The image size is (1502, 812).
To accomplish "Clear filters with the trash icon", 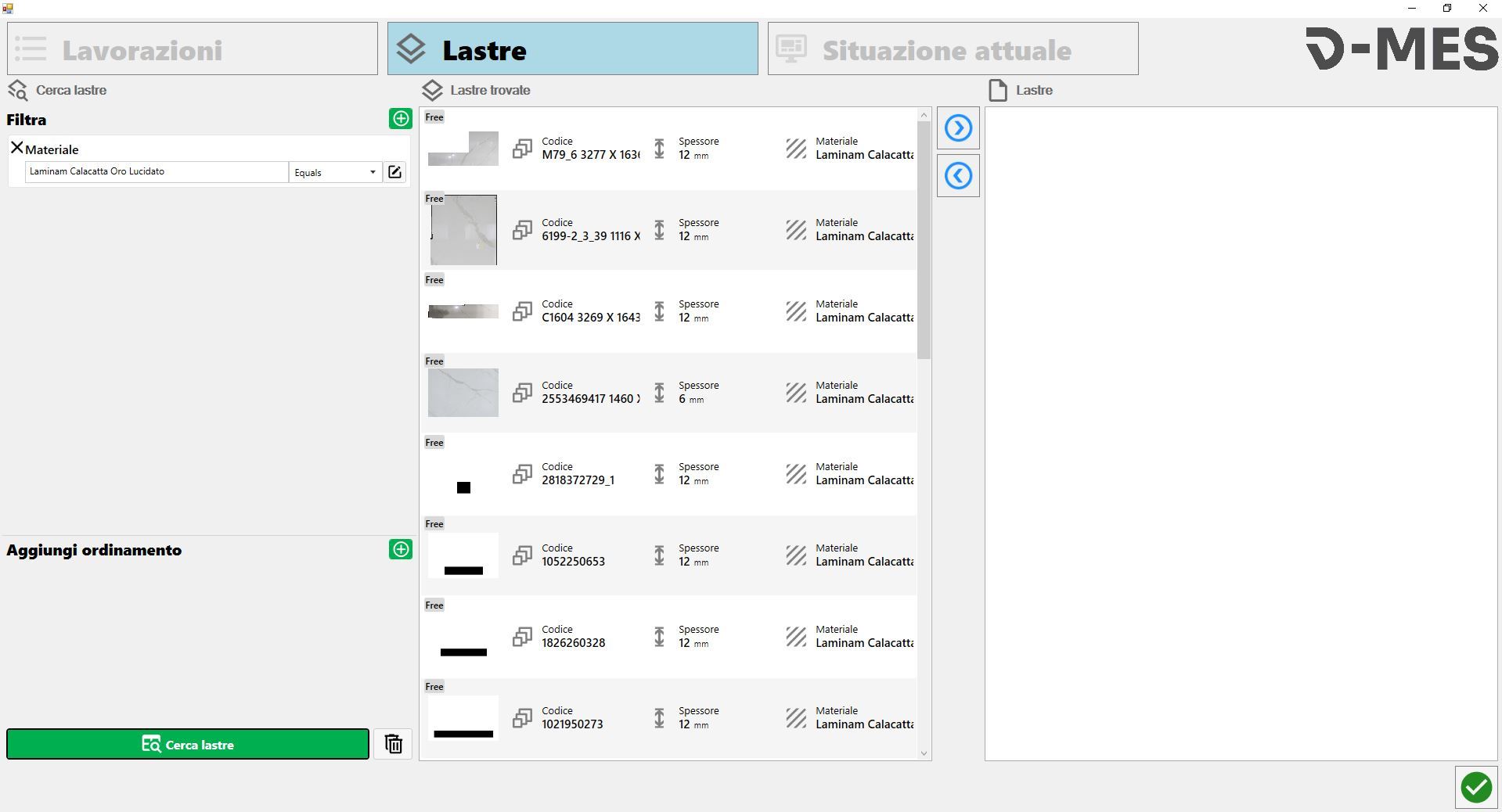I will (x=393, y=744).
